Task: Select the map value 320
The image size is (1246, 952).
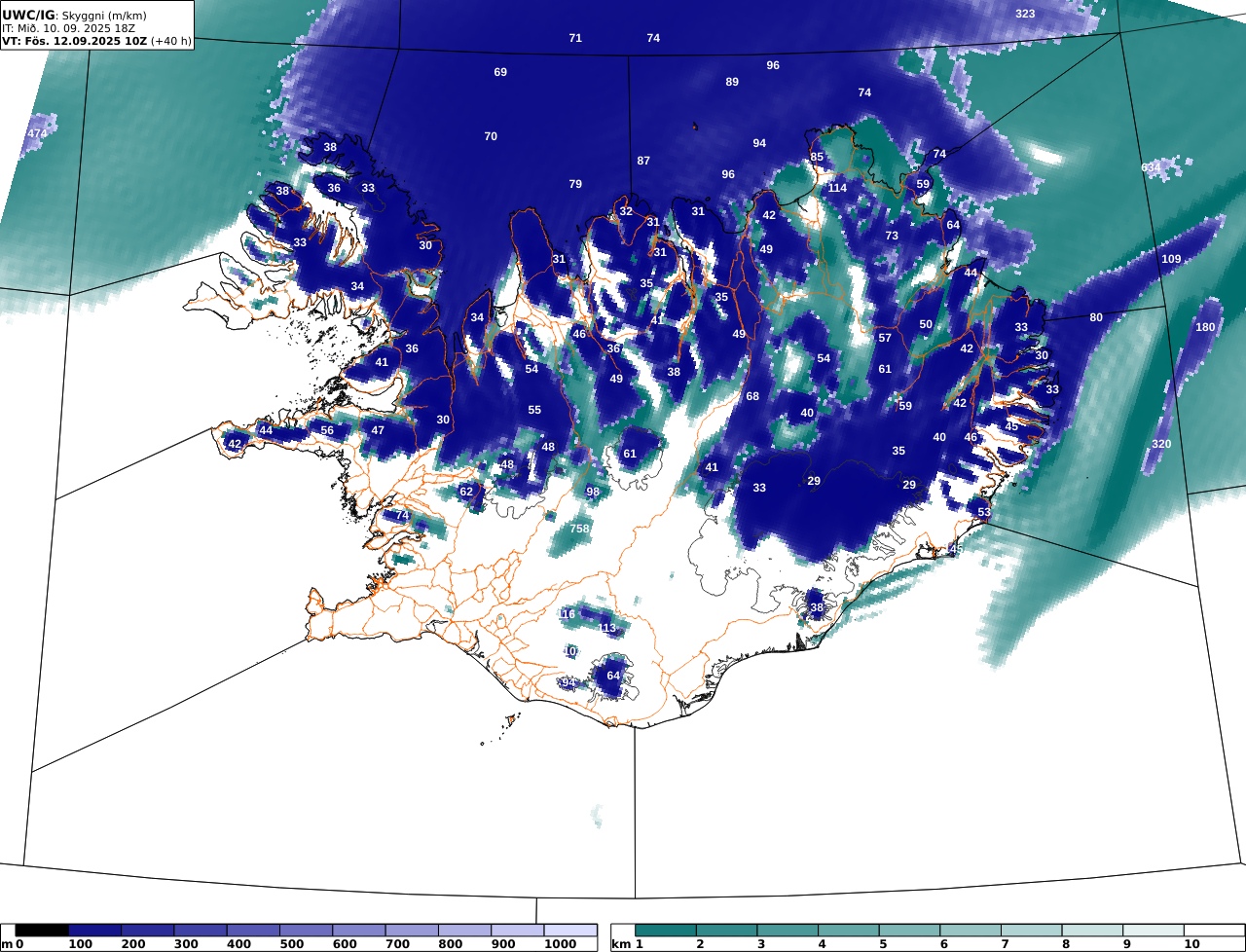Action: click(x=1161, y=444)
